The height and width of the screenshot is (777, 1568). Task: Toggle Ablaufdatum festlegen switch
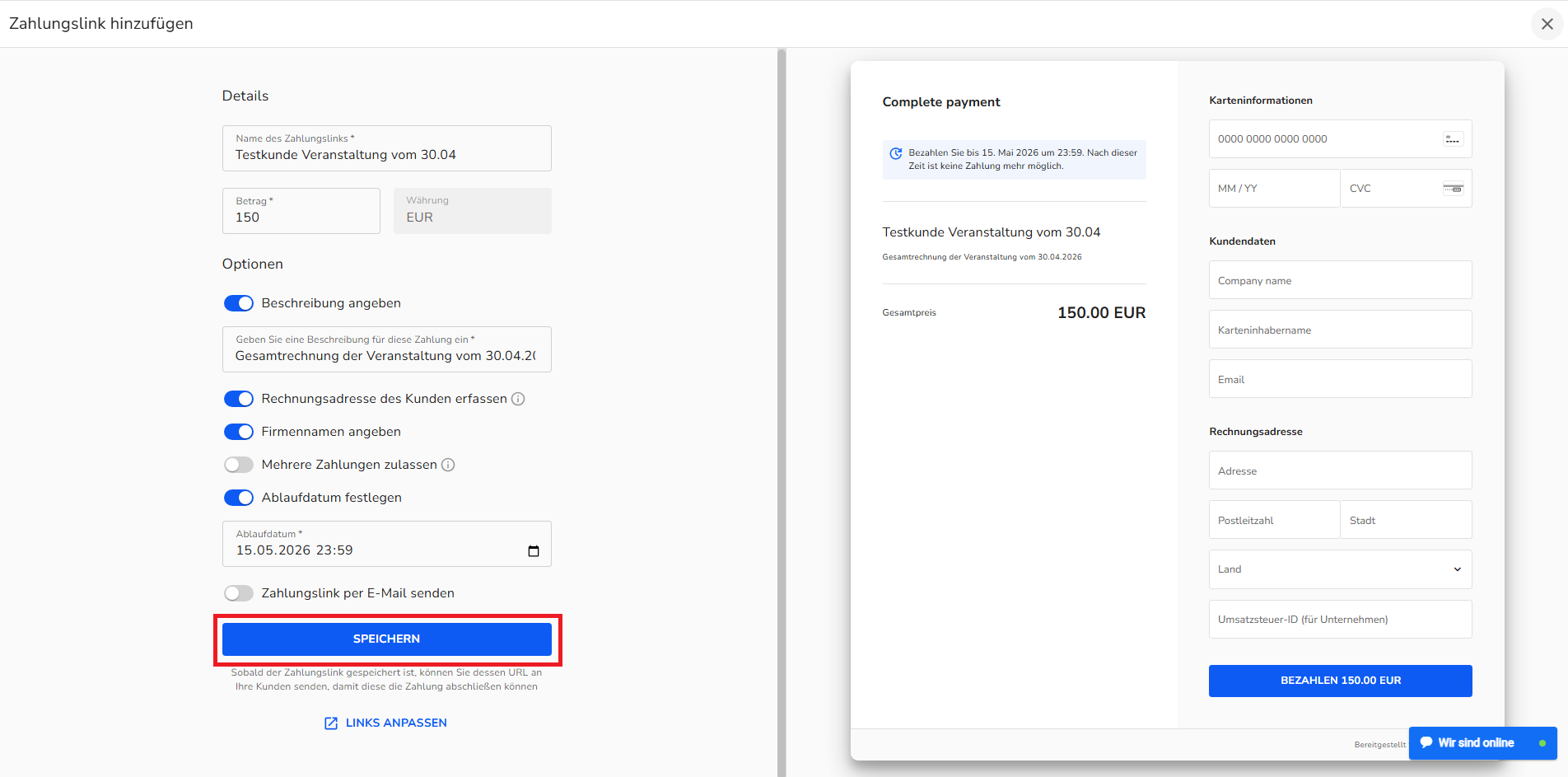click(x=239, y=498)
